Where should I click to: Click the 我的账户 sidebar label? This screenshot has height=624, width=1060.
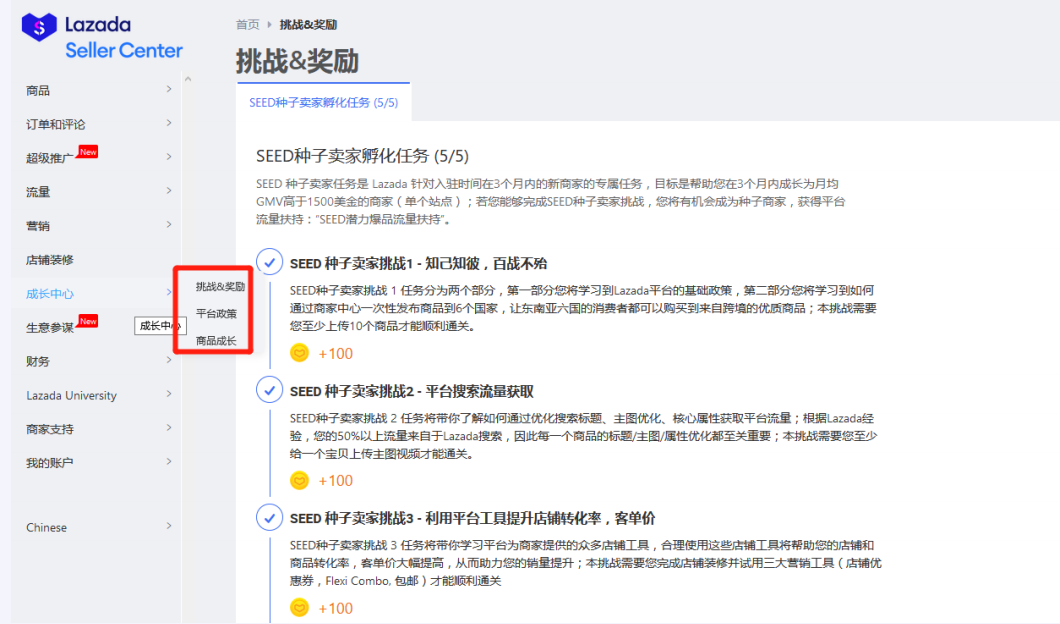tap(50, 463)
